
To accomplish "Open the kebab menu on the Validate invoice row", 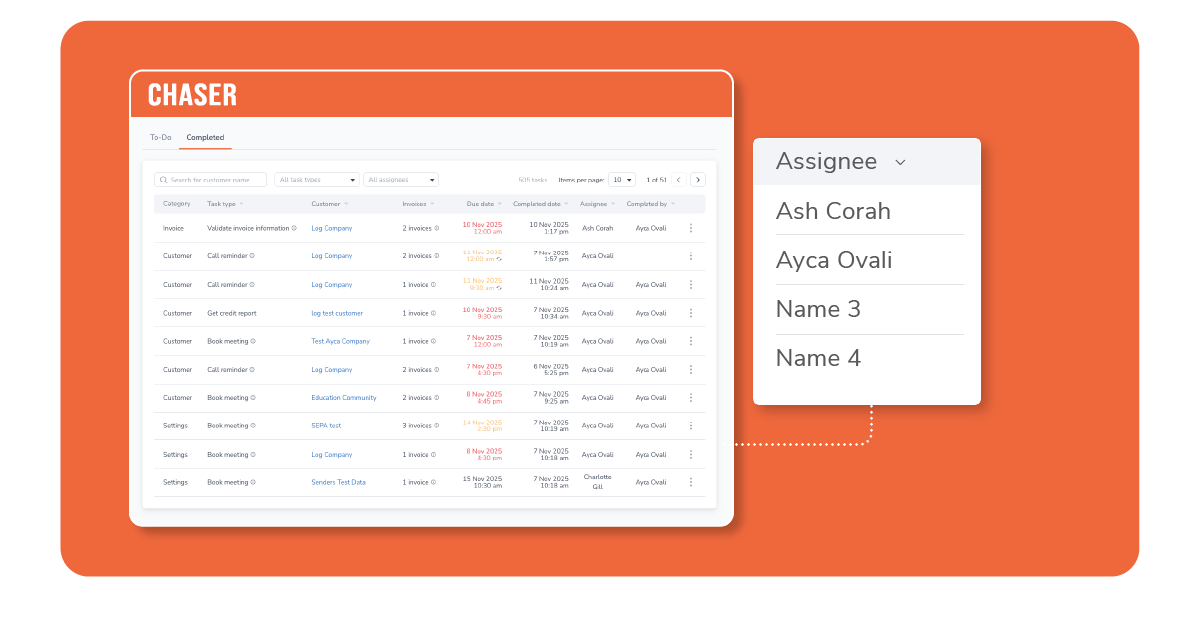I will [x=690, y=227].
